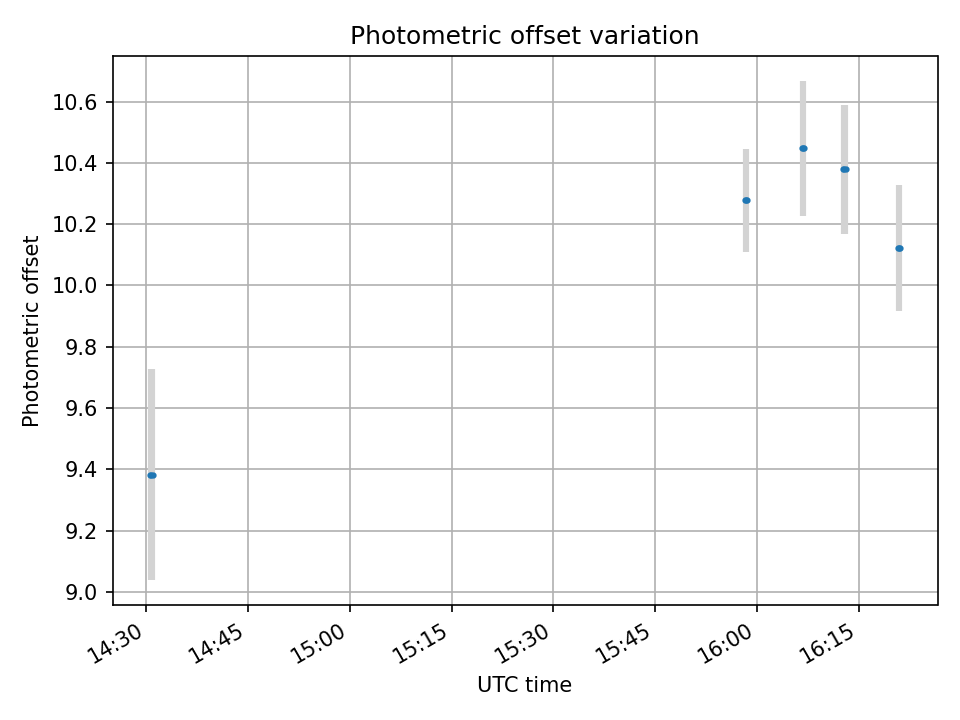
Task: Click the gray error bar above the 14:30 point
Action: click(152, 420)
